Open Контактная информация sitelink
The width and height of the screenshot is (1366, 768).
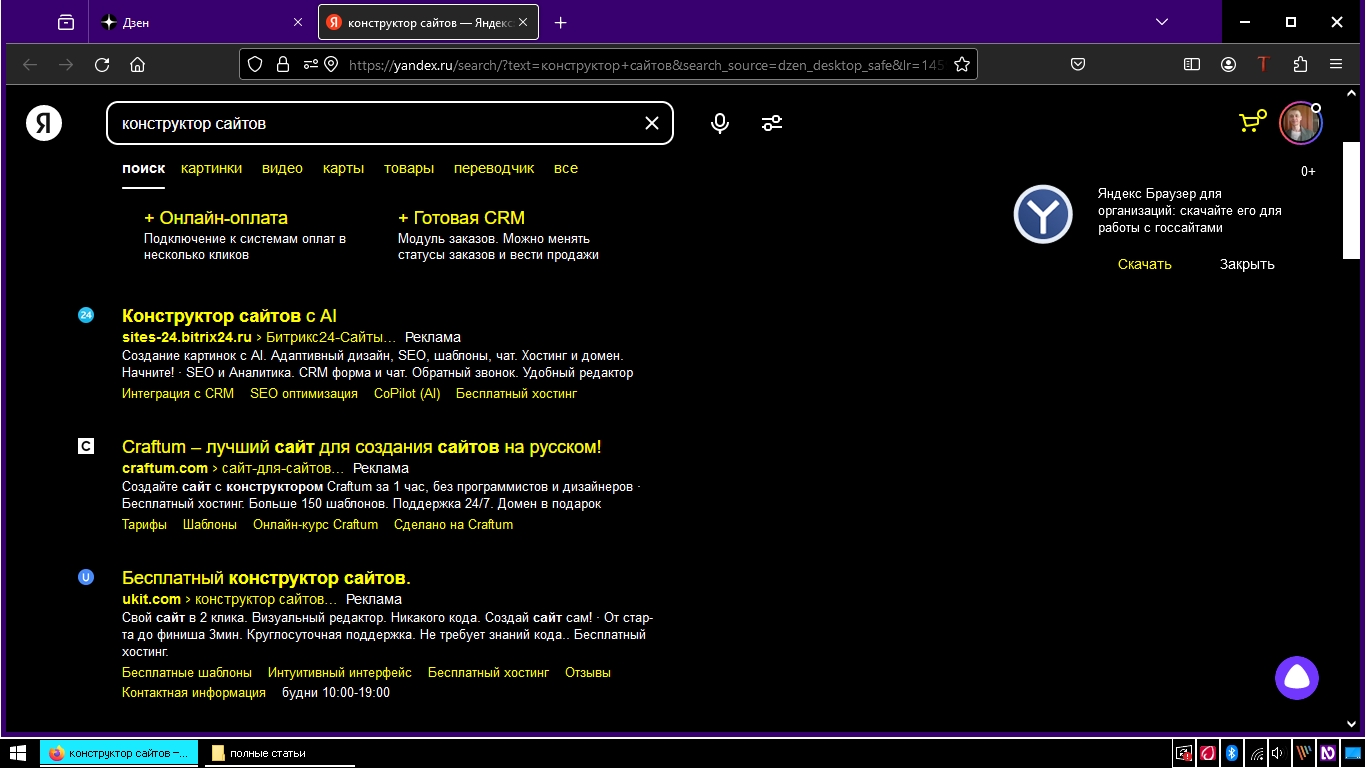pos(194,692)
